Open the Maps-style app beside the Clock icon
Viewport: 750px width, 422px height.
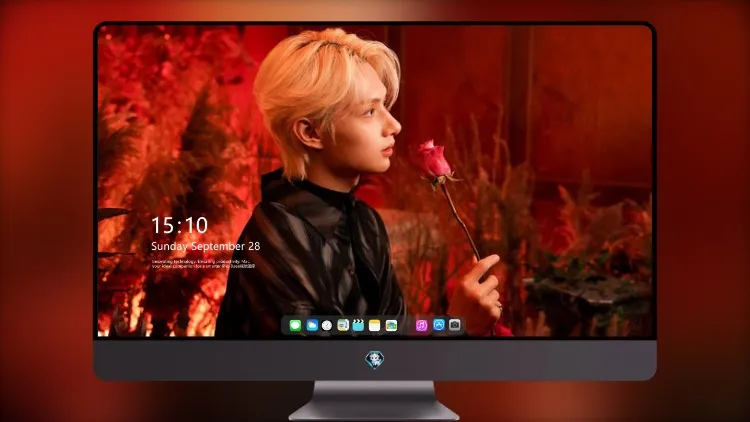[342, 325]
